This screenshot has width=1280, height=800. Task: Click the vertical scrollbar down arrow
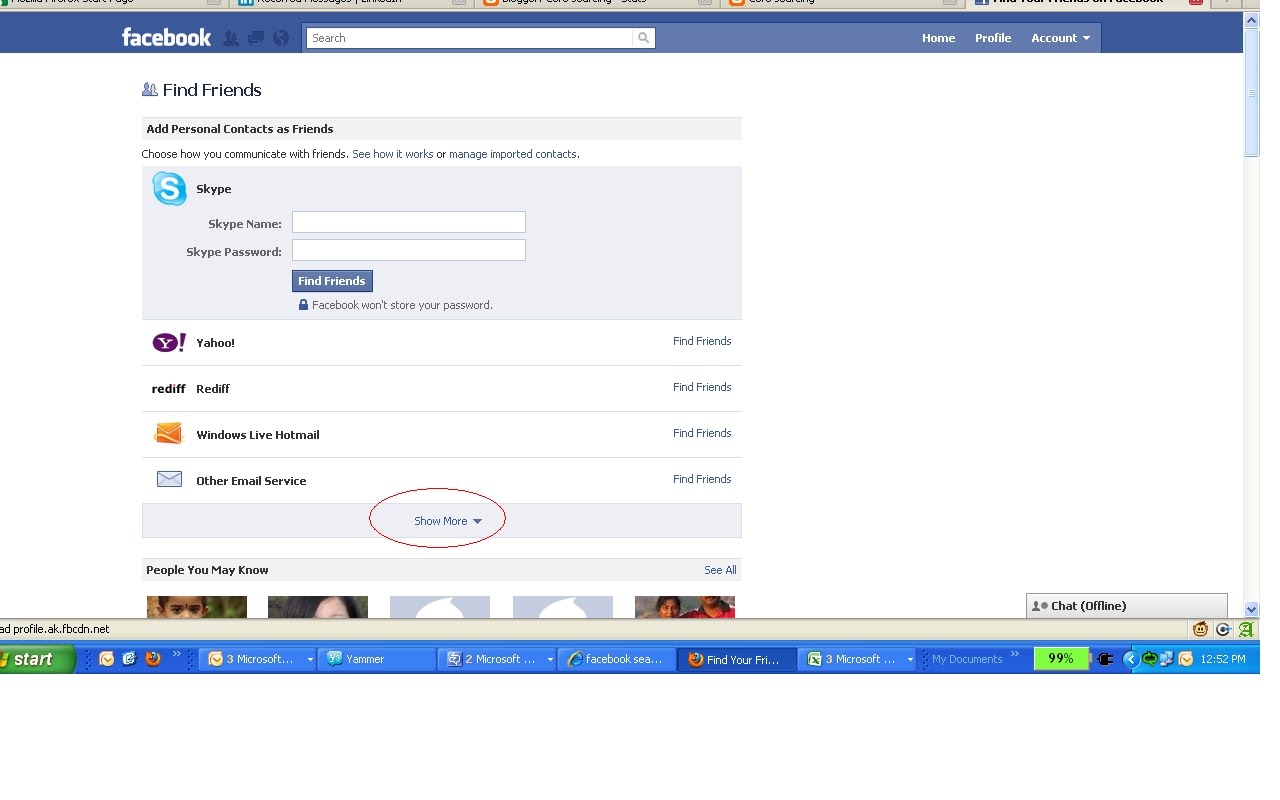pos(1252,609)
